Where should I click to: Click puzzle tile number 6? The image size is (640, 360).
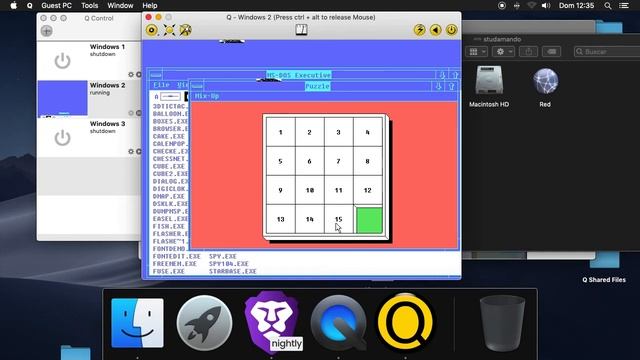[x=309, y=161]
